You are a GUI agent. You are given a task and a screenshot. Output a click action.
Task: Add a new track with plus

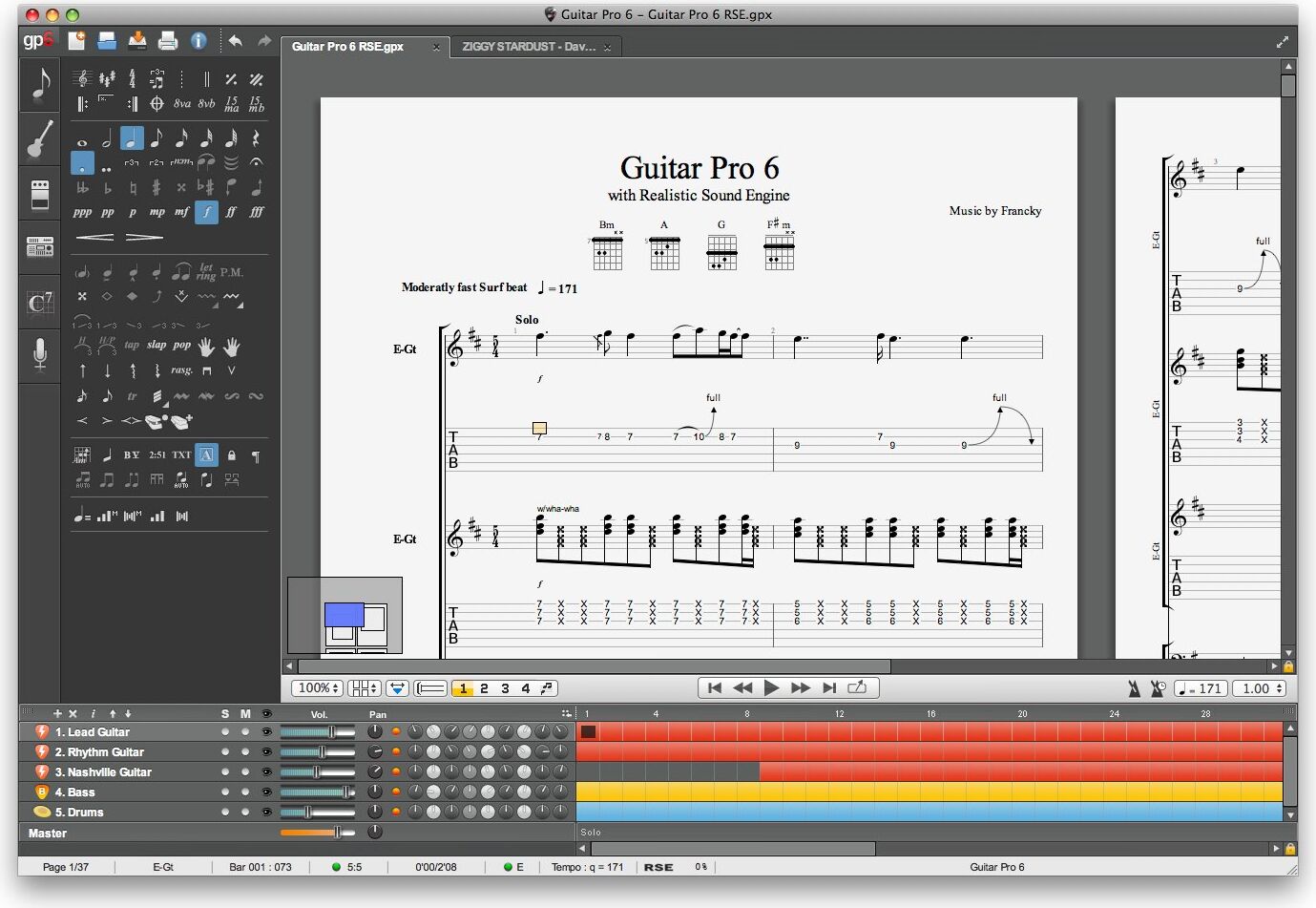click(x=57, y=713)
